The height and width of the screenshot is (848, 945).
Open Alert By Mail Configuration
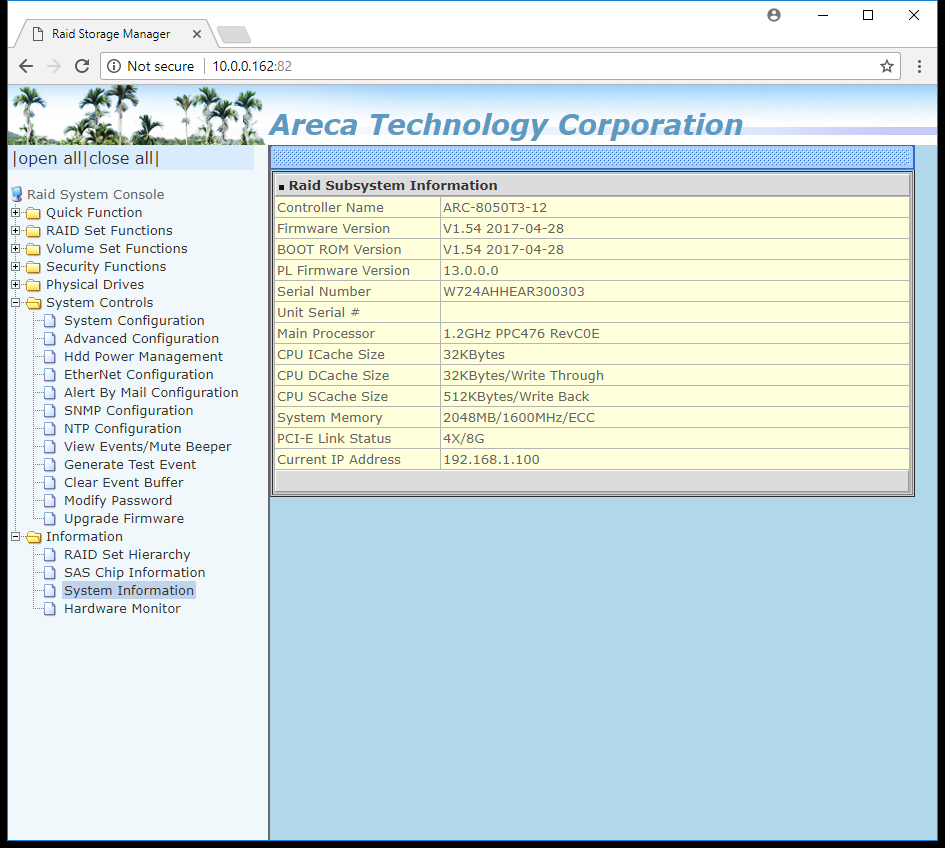(151, 393)
